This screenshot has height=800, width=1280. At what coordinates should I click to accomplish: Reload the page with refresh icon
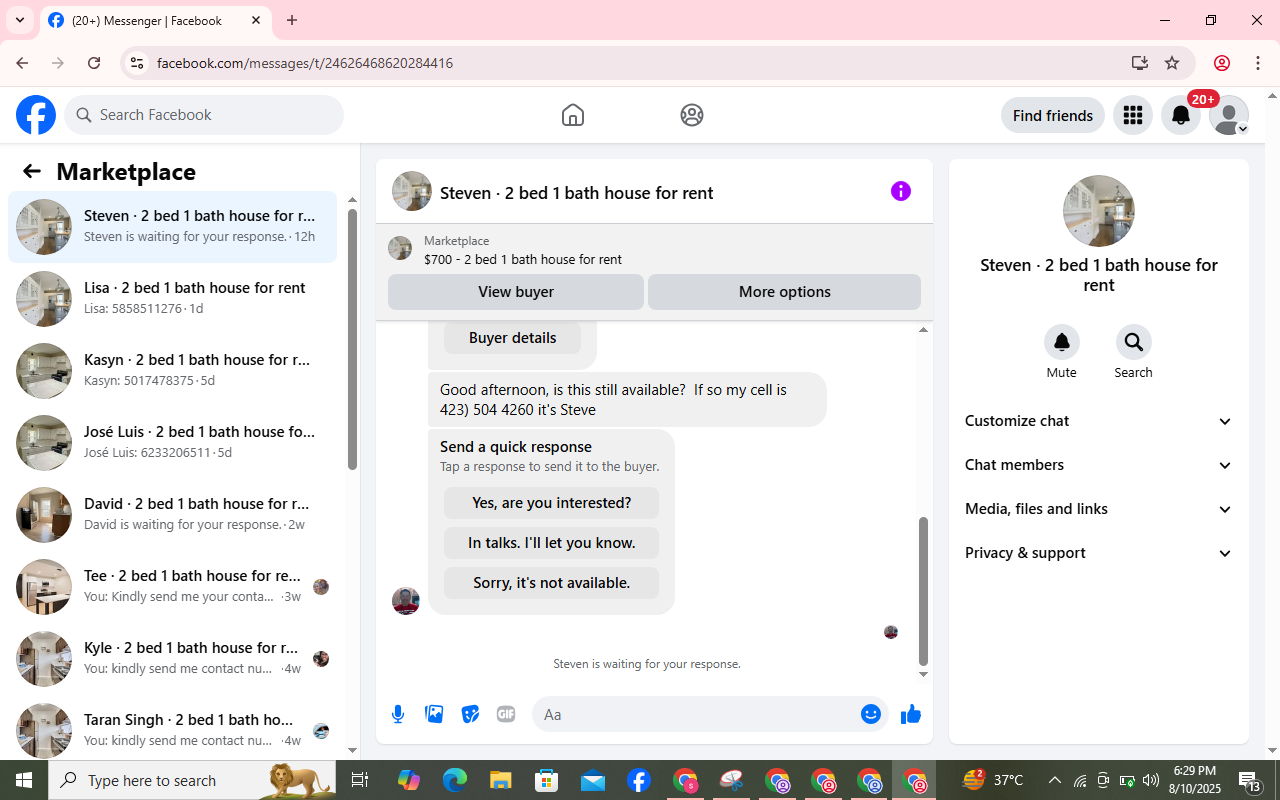[x=94, y=63]
